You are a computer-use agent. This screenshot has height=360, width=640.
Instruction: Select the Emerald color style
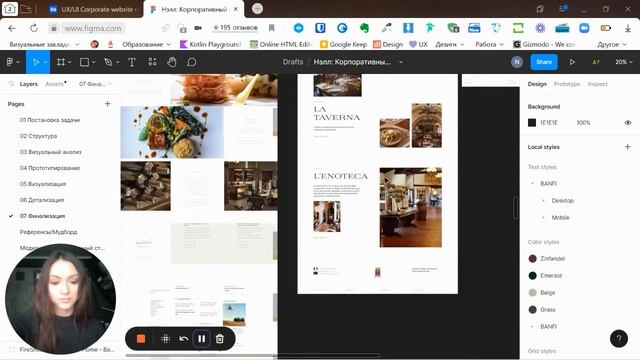545,276
